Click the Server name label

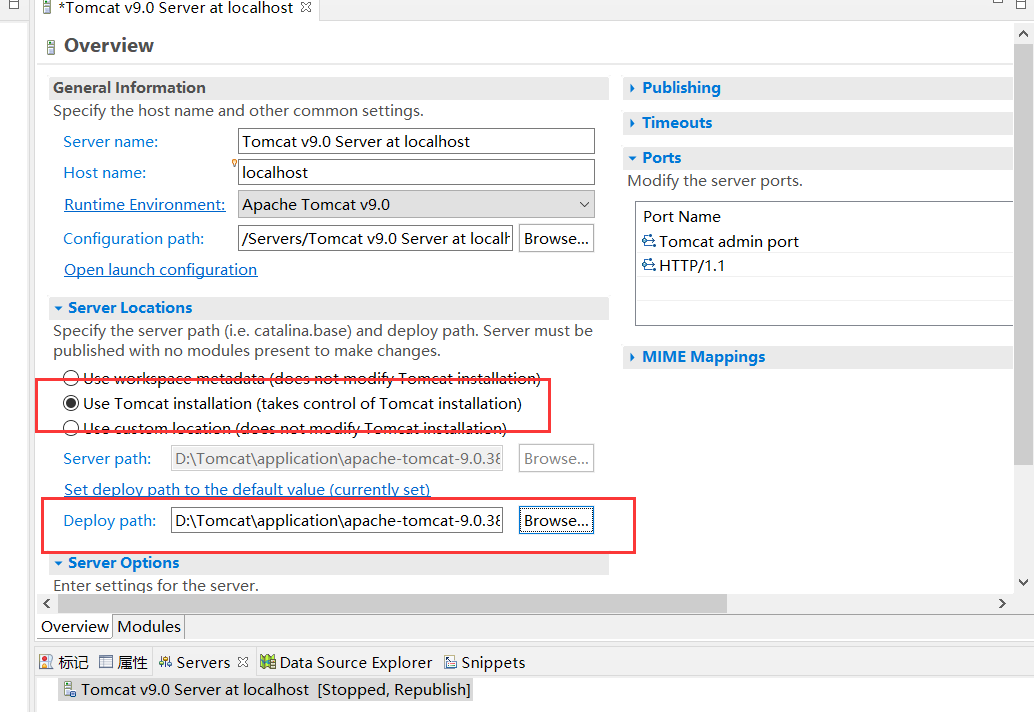click(110, 141)
